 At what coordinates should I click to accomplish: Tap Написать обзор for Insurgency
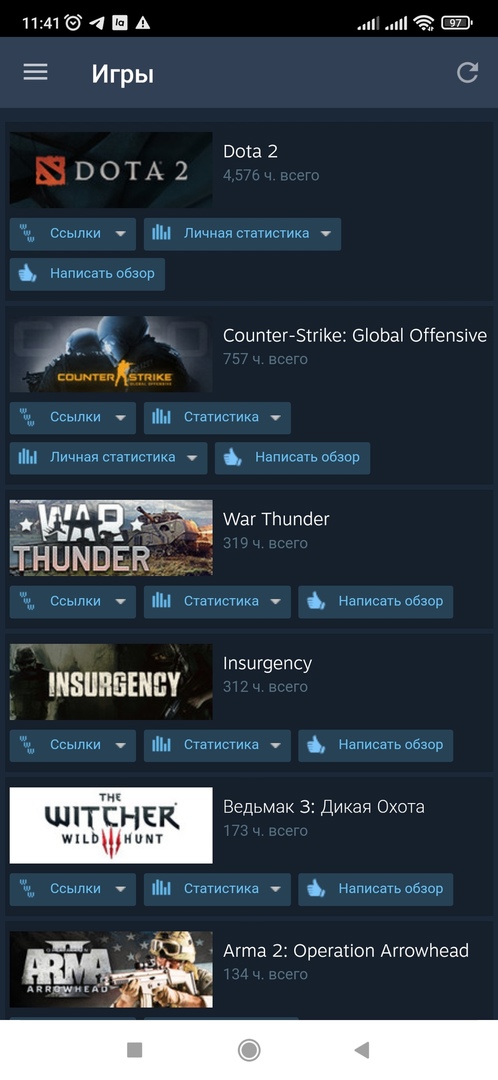[375, 745]
